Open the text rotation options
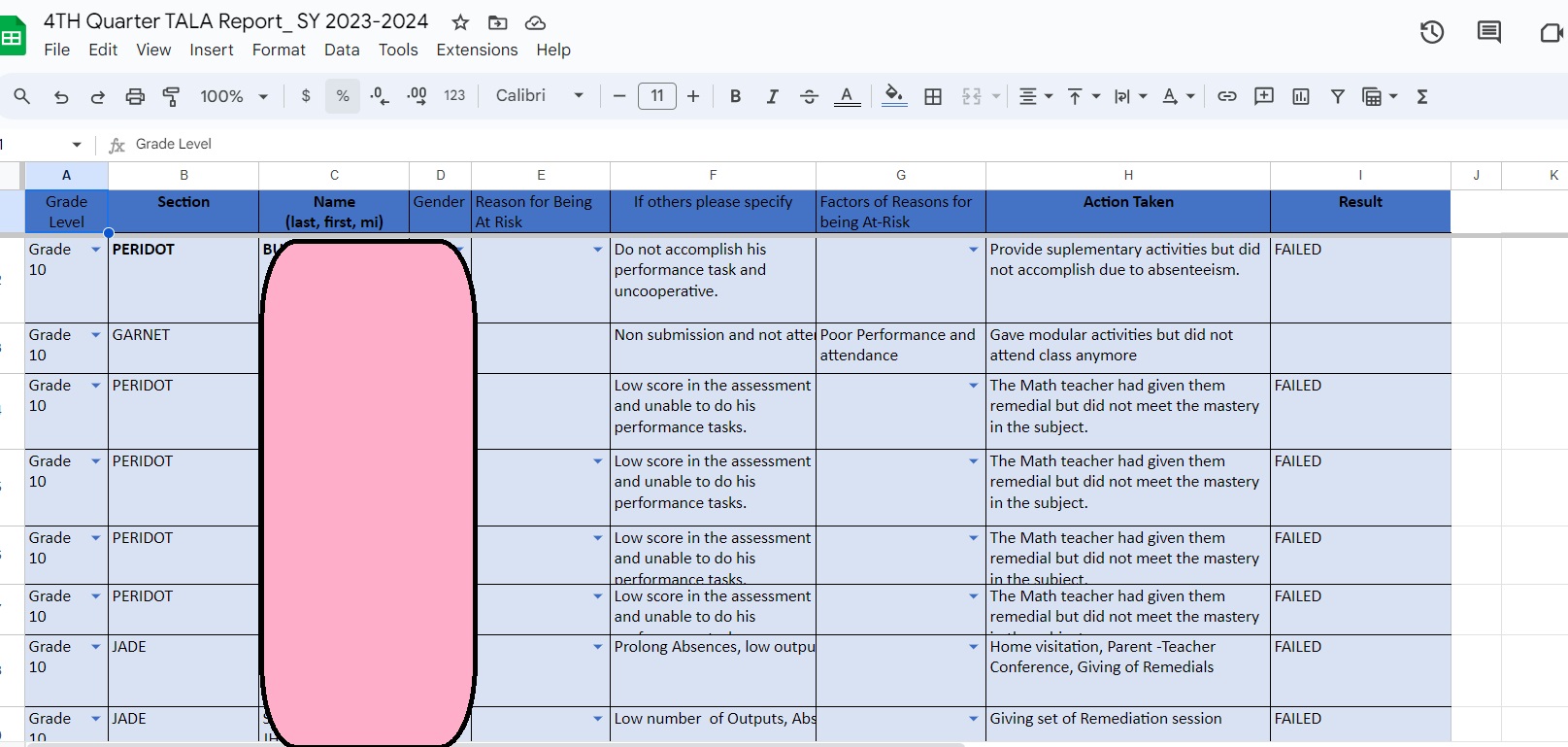 (x=1179, y=96)
